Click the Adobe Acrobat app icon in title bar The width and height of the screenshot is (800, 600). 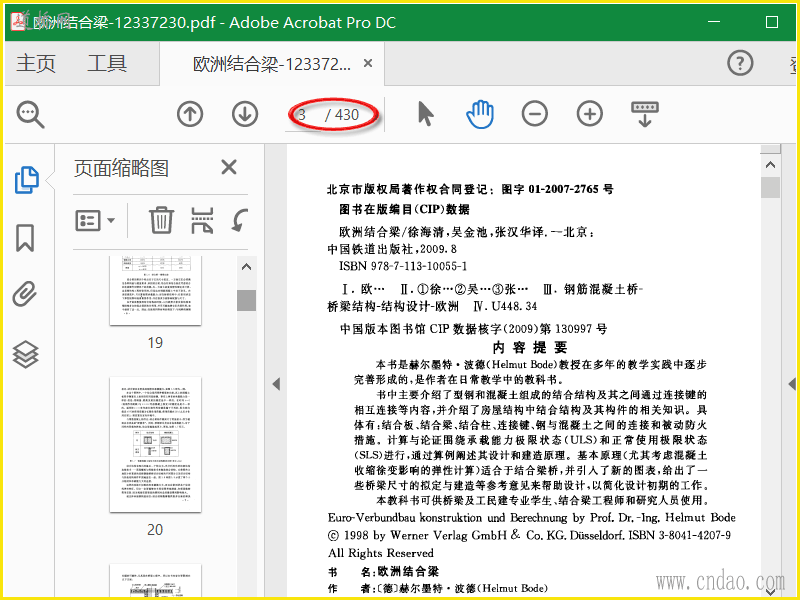pos(19,21)
